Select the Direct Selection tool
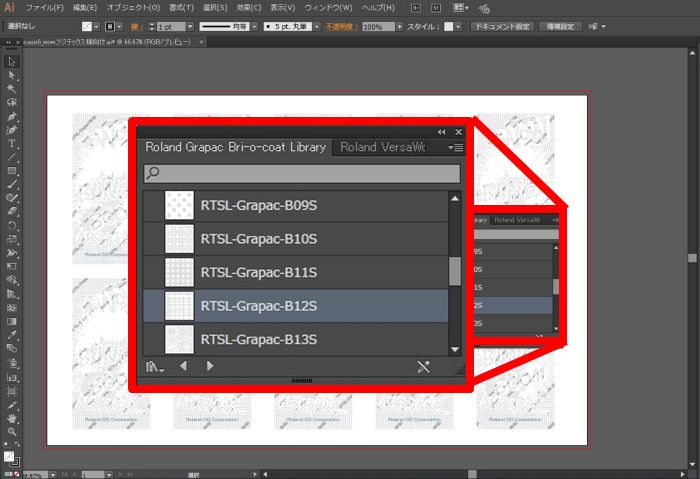The width and height of the screenshot is (700, 479). (x=12, y=75)
